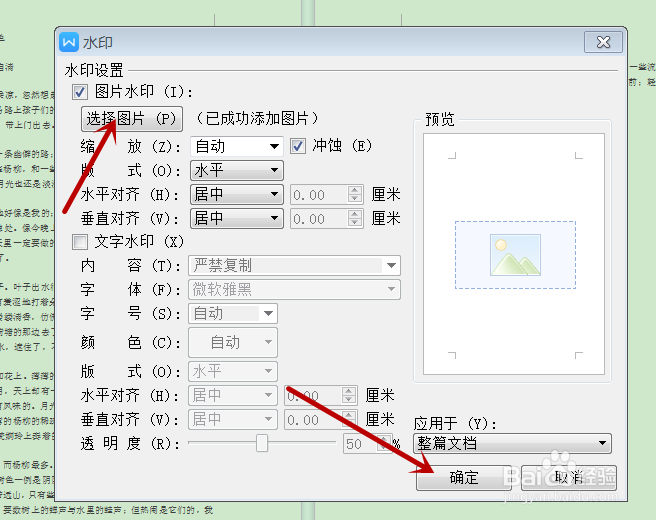Toggle the 冲蚀 checkbox
Viewport: 656px width, 520px height.
tap(297, 146)
